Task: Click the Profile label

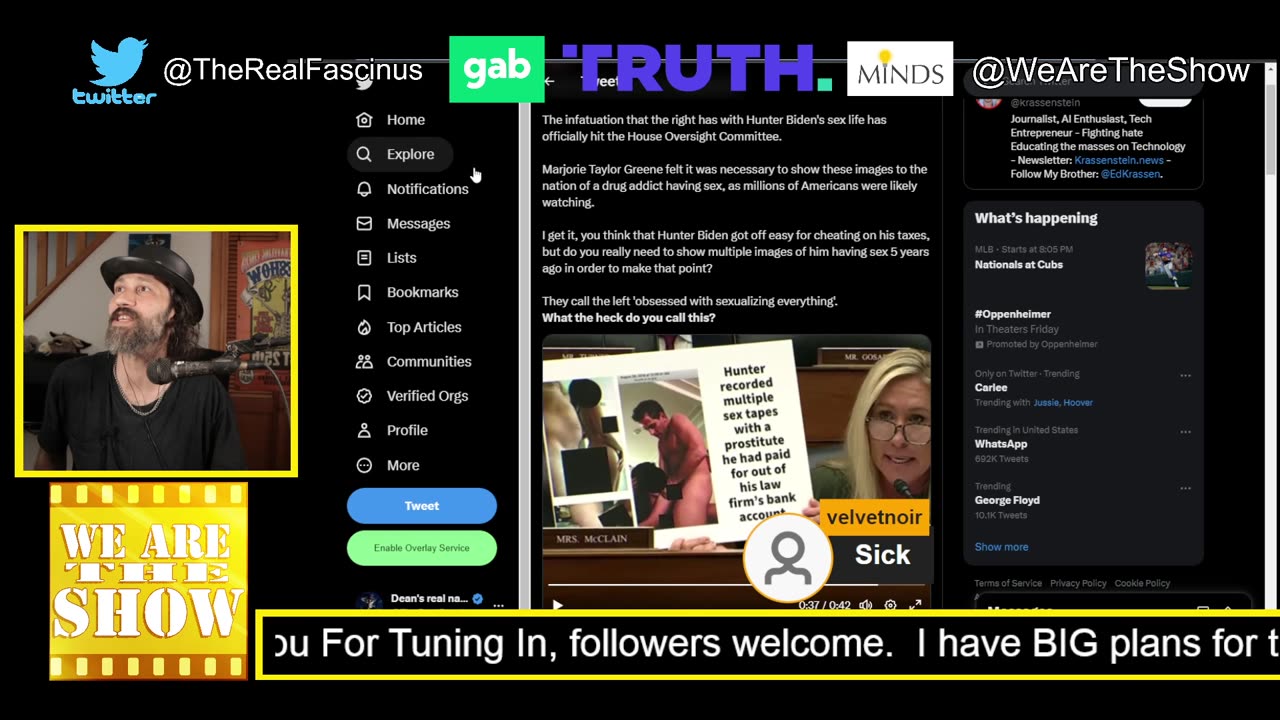Action: point(407,430)
